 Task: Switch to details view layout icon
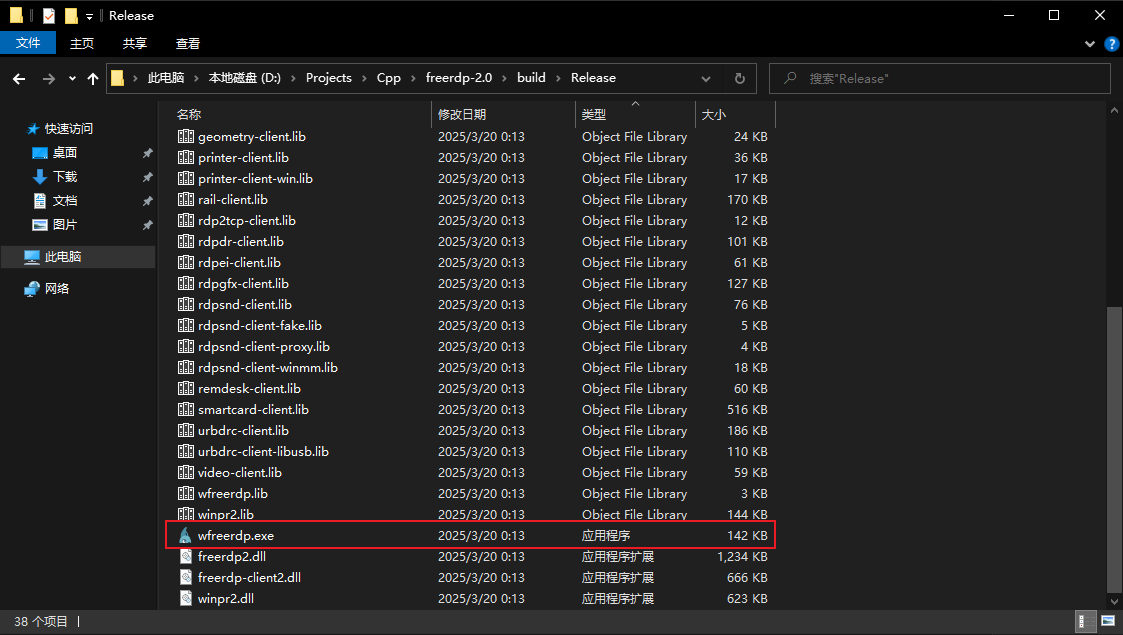tap(1085, 622)
